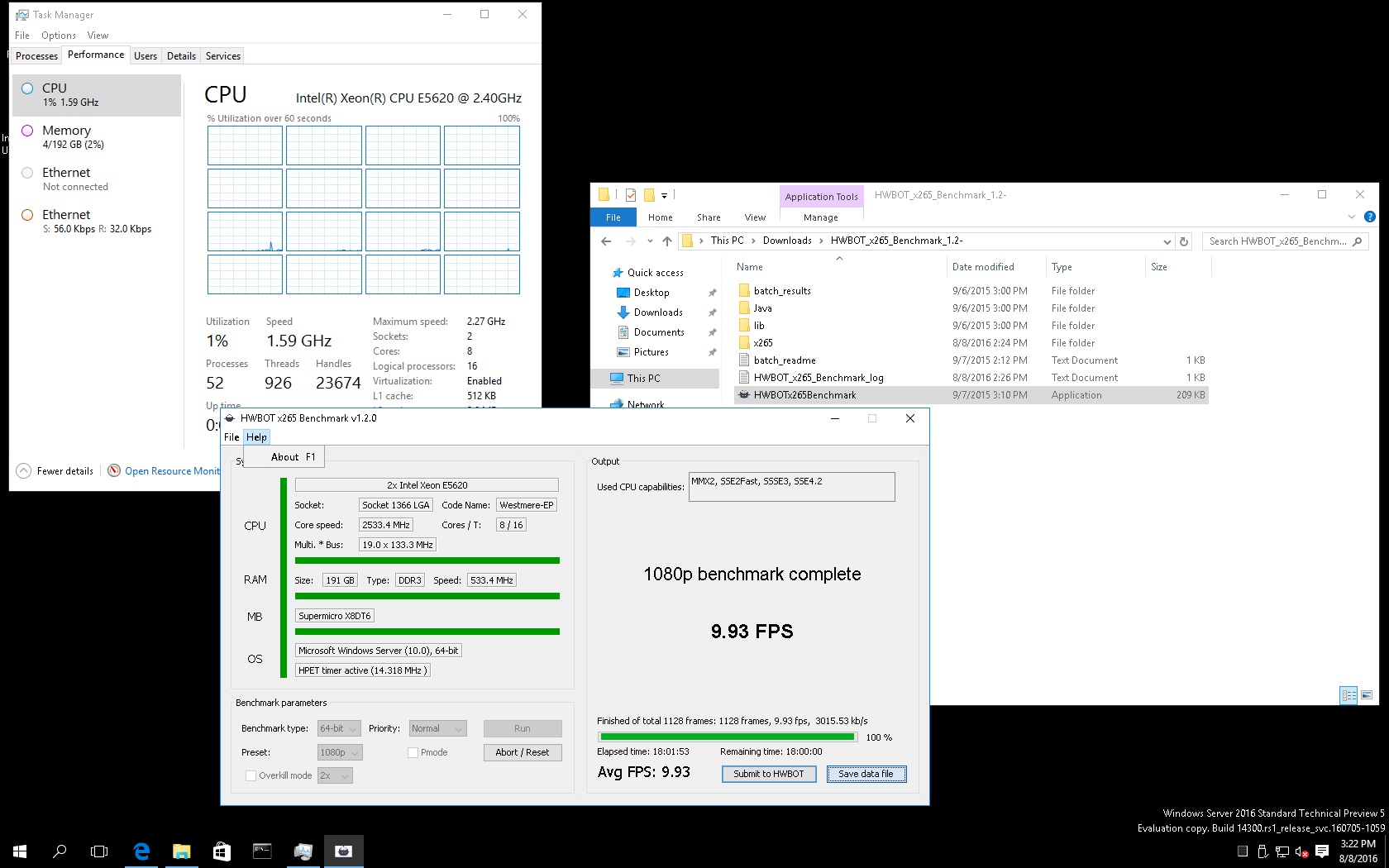Switch to Users tab in Task Manager
Image resolution: width=1389 pixels, height=868 pixels.
pos(146,55)
